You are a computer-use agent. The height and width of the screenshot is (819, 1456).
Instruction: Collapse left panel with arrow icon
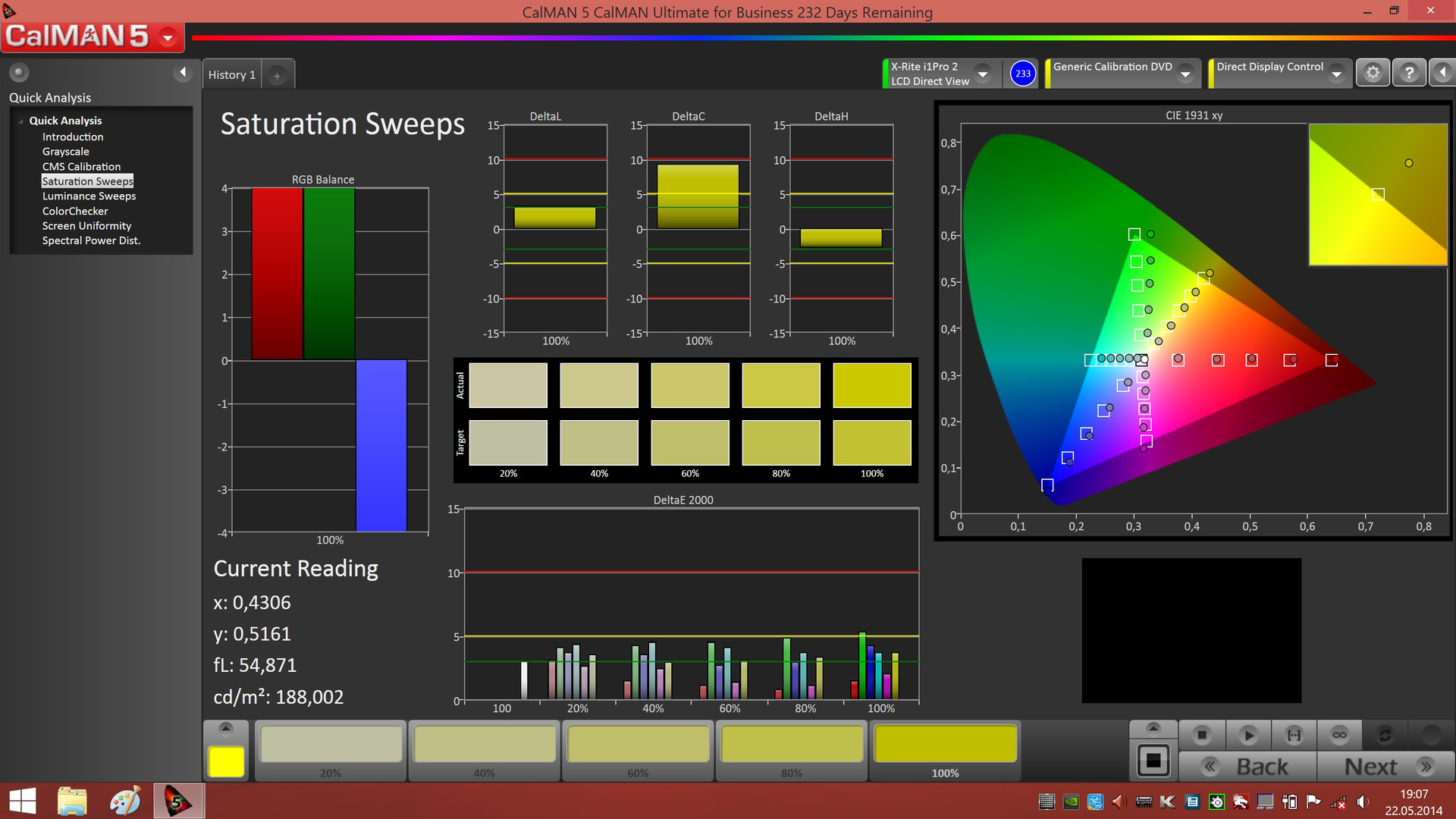(x=182, y=72)
